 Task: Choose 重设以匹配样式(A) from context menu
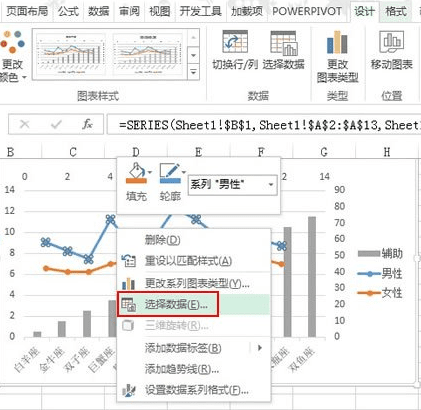(x=194, y=261)
